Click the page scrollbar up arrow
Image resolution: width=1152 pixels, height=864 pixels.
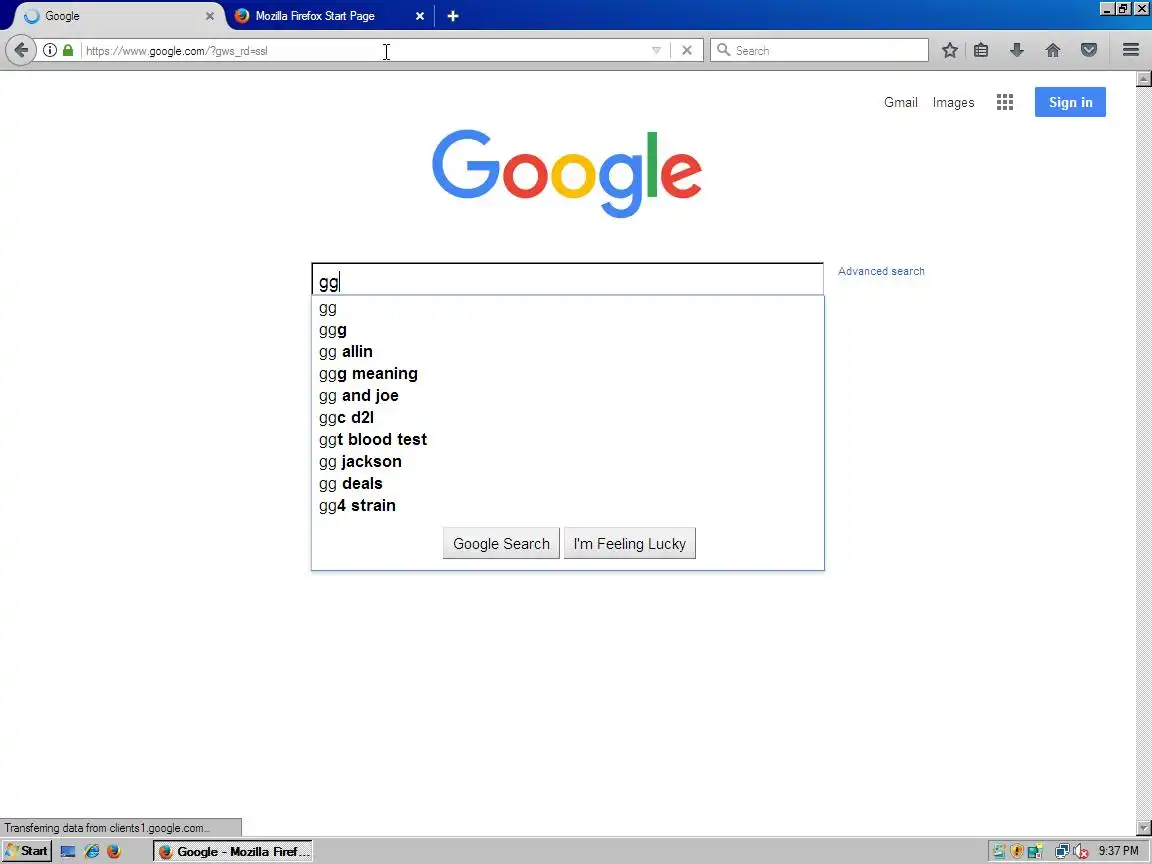pyautogui.click(x=1144, y=79)
